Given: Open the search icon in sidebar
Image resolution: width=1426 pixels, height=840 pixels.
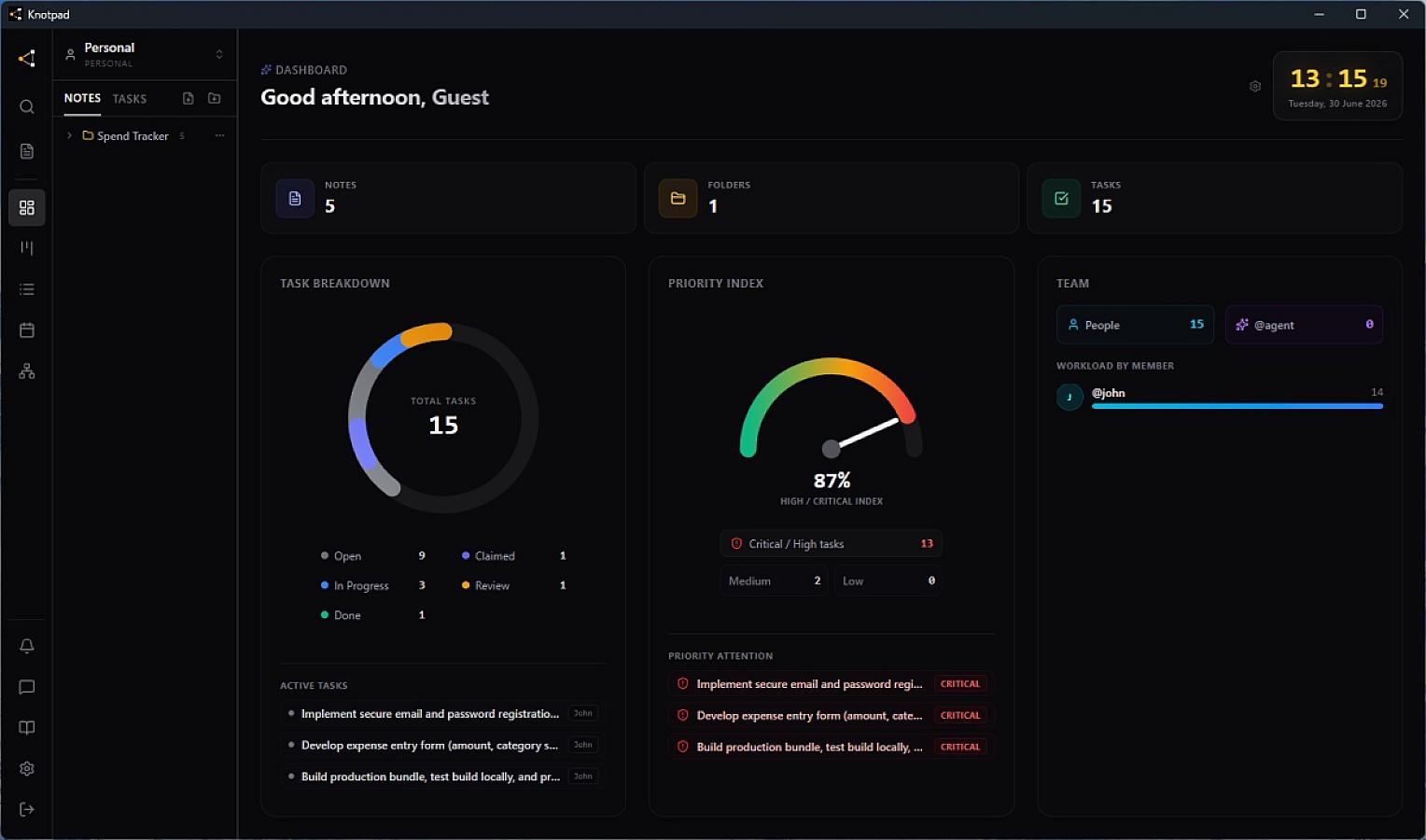Looking at the screenshot, I should coord(27,106).
